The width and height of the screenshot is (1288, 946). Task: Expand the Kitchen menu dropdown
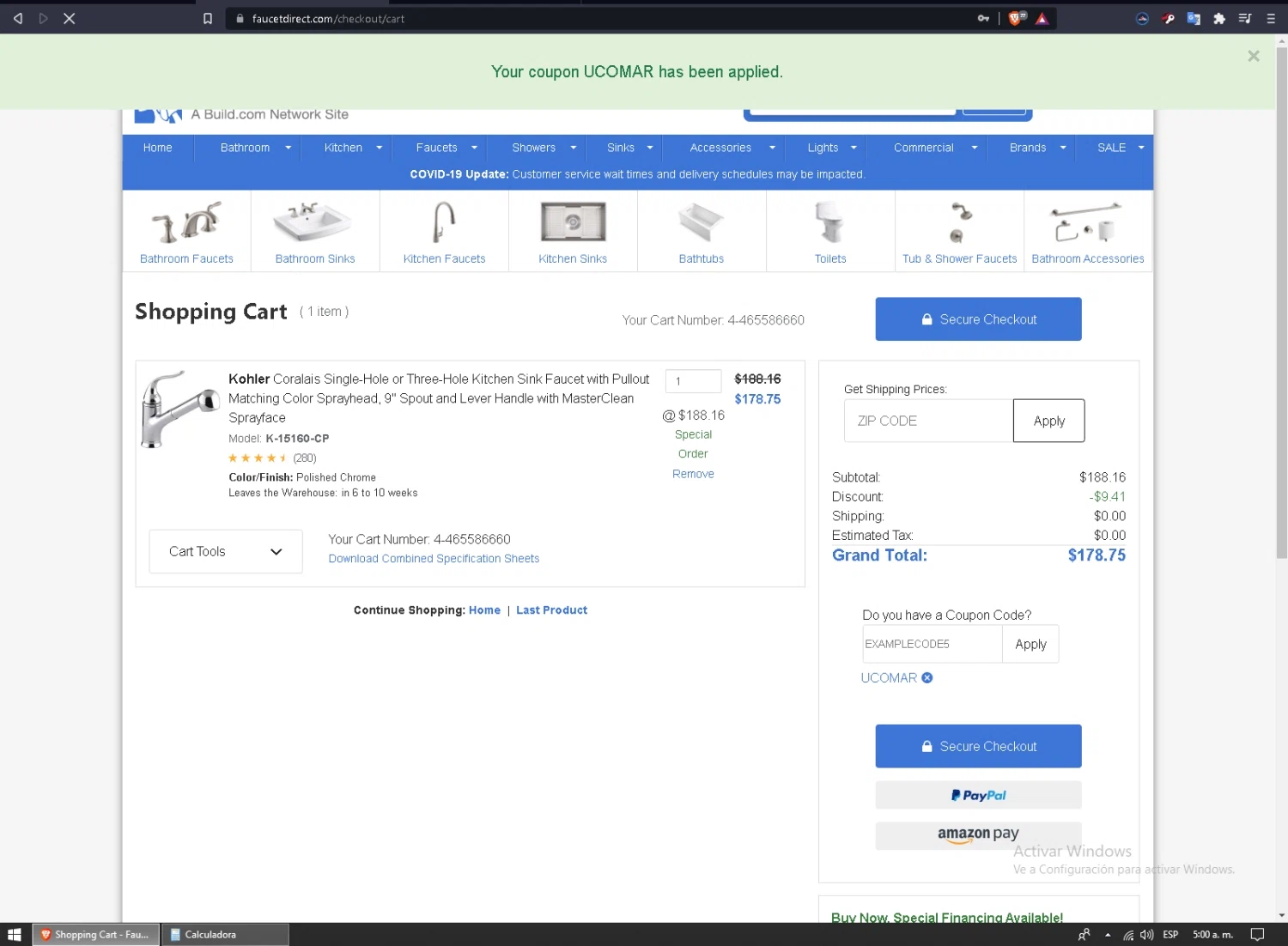379,148
